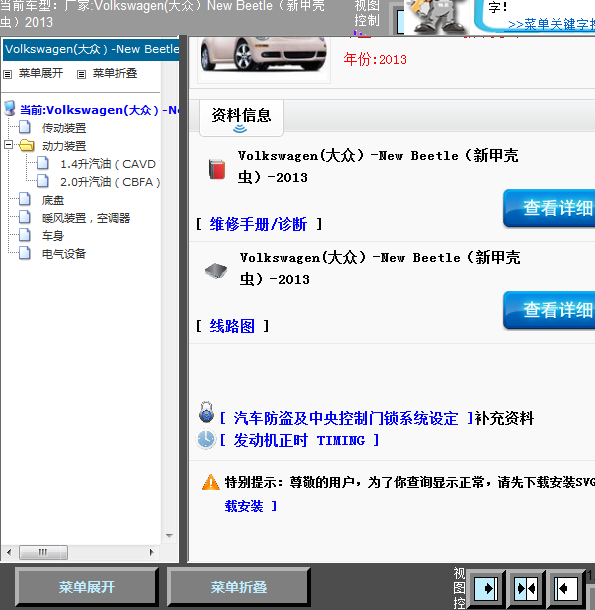Click the 菜单折叠 icon above the tree

pos(81,74)
